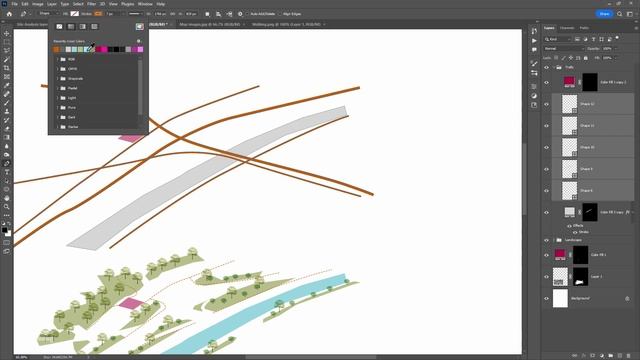Select the Gradient tool
Screen dimensions: 640x360
click(x=7, y=137)
